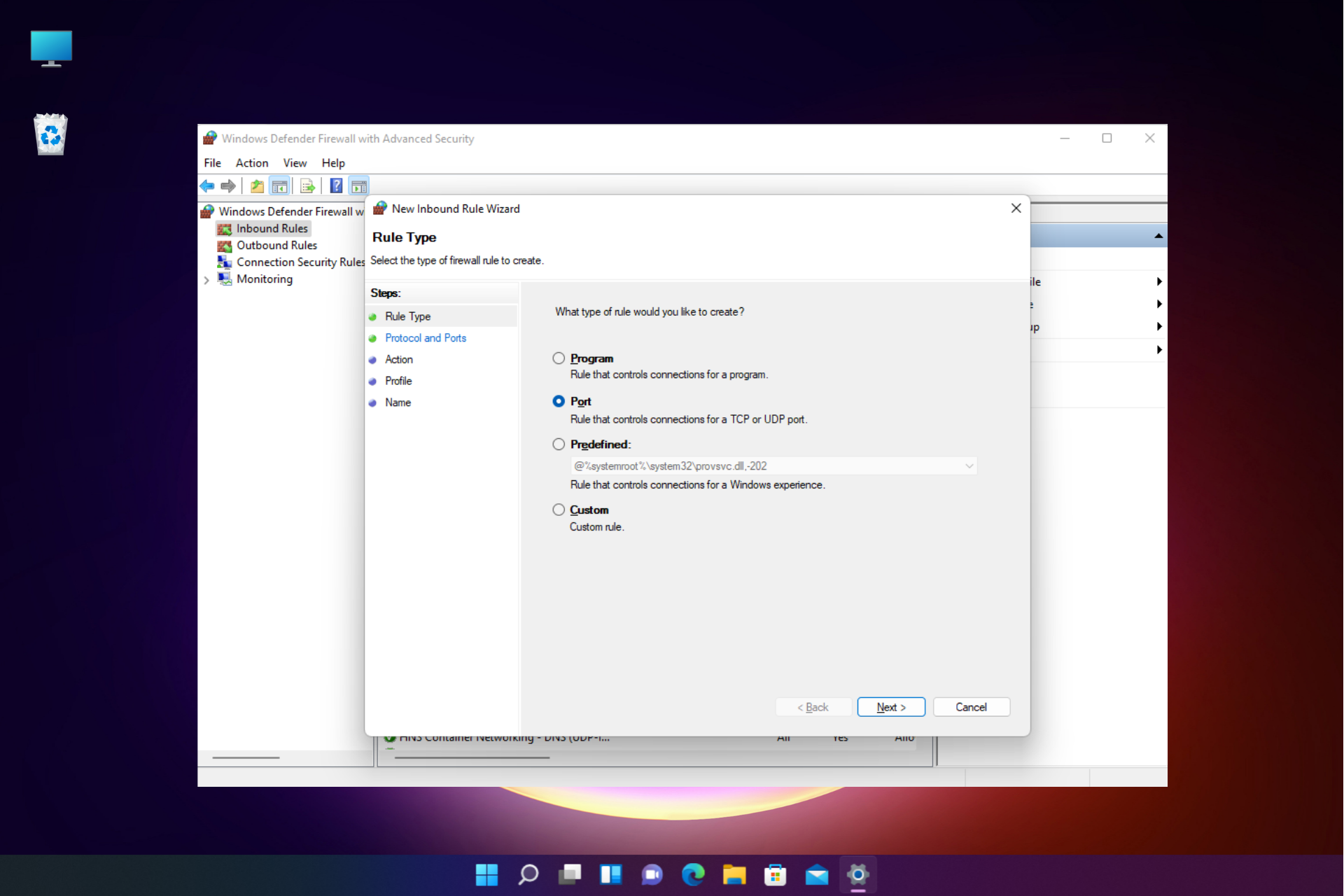
Task: Select Connection Security Rules in the tree
Action: (300, 262)
